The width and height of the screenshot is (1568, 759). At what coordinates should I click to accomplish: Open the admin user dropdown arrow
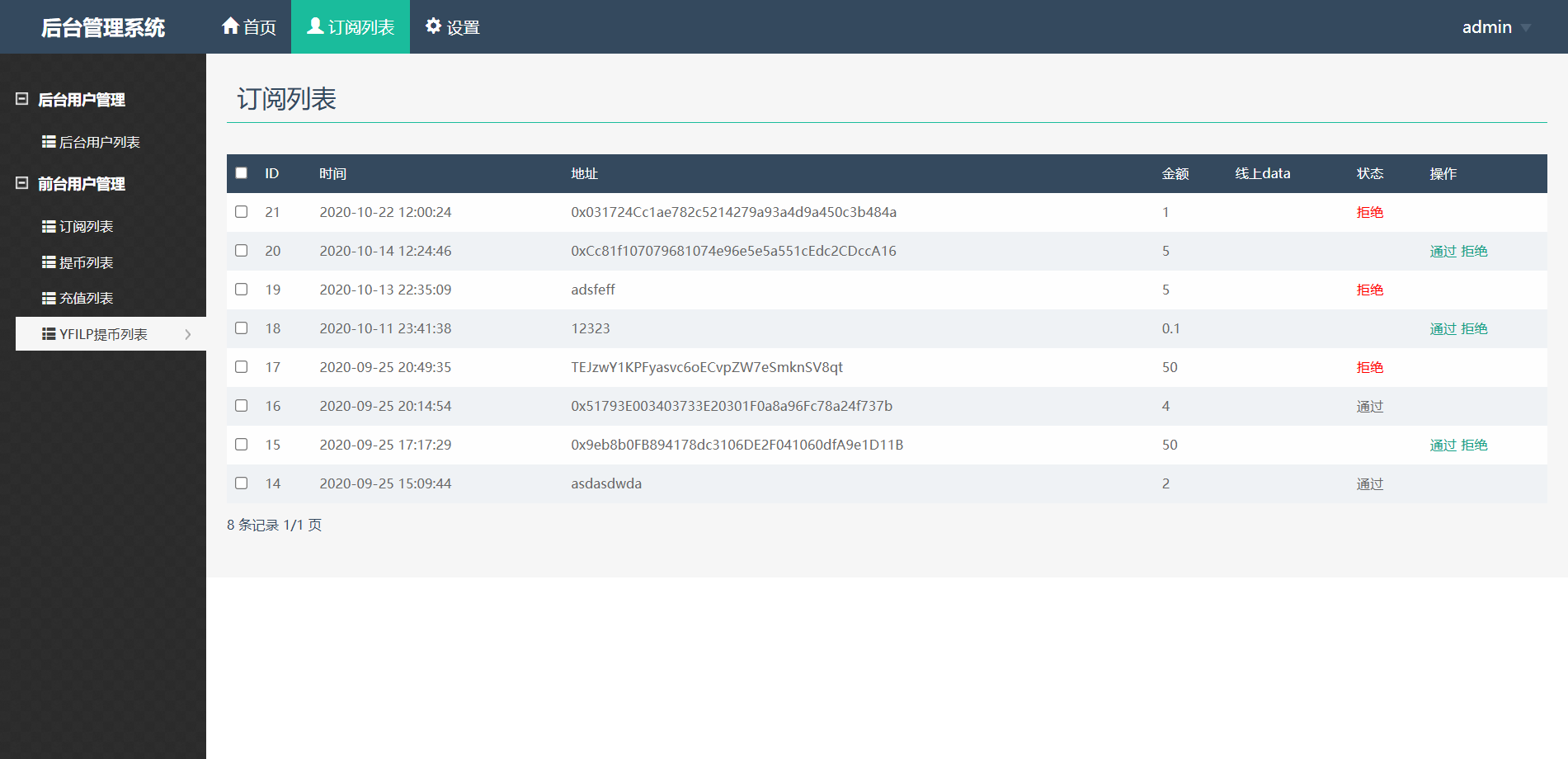[1525, 28]
